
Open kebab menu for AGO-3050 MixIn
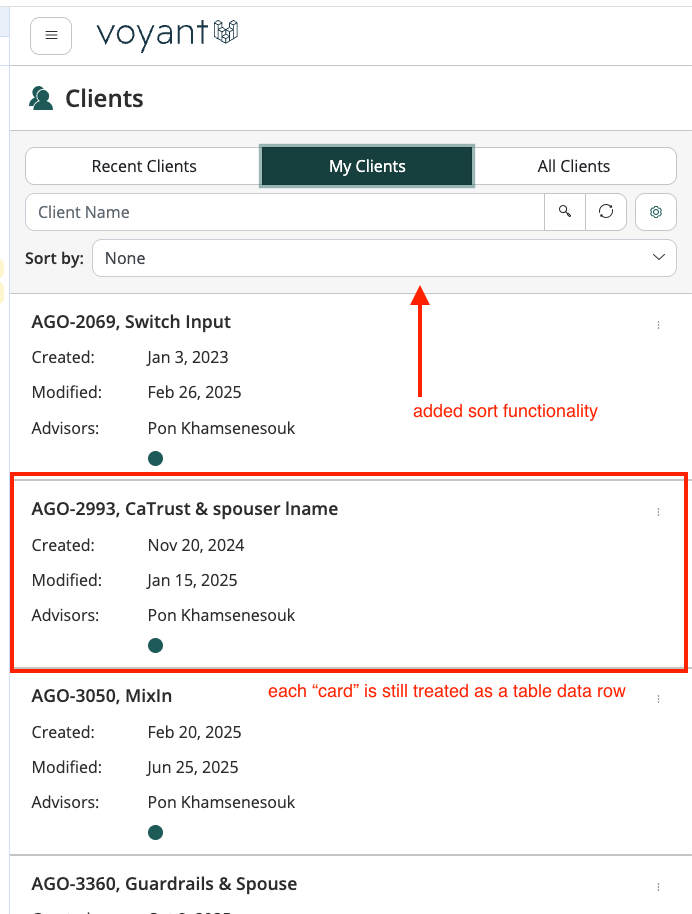[x=658, y=699]
